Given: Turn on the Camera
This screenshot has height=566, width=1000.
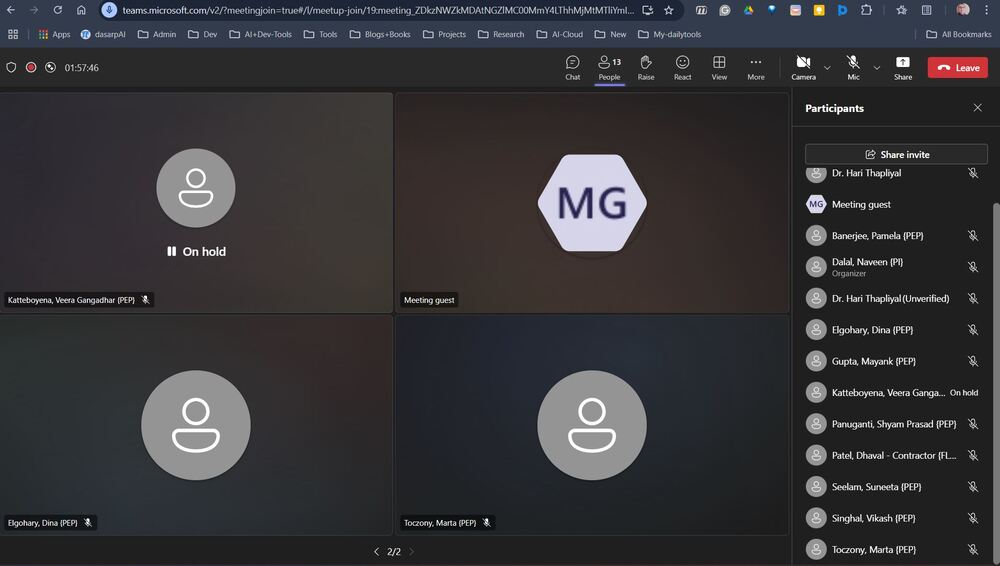Looking at the screenshot, I should click(x=804, y=68).
